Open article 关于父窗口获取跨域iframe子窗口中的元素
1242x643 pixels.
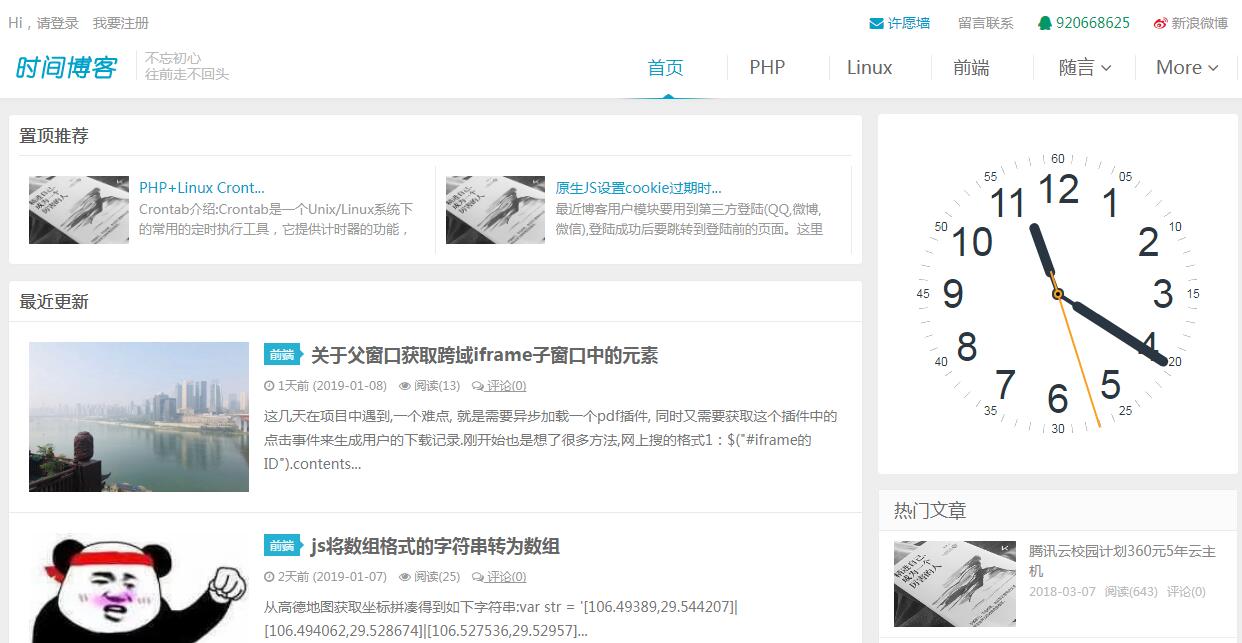[484, 355]
